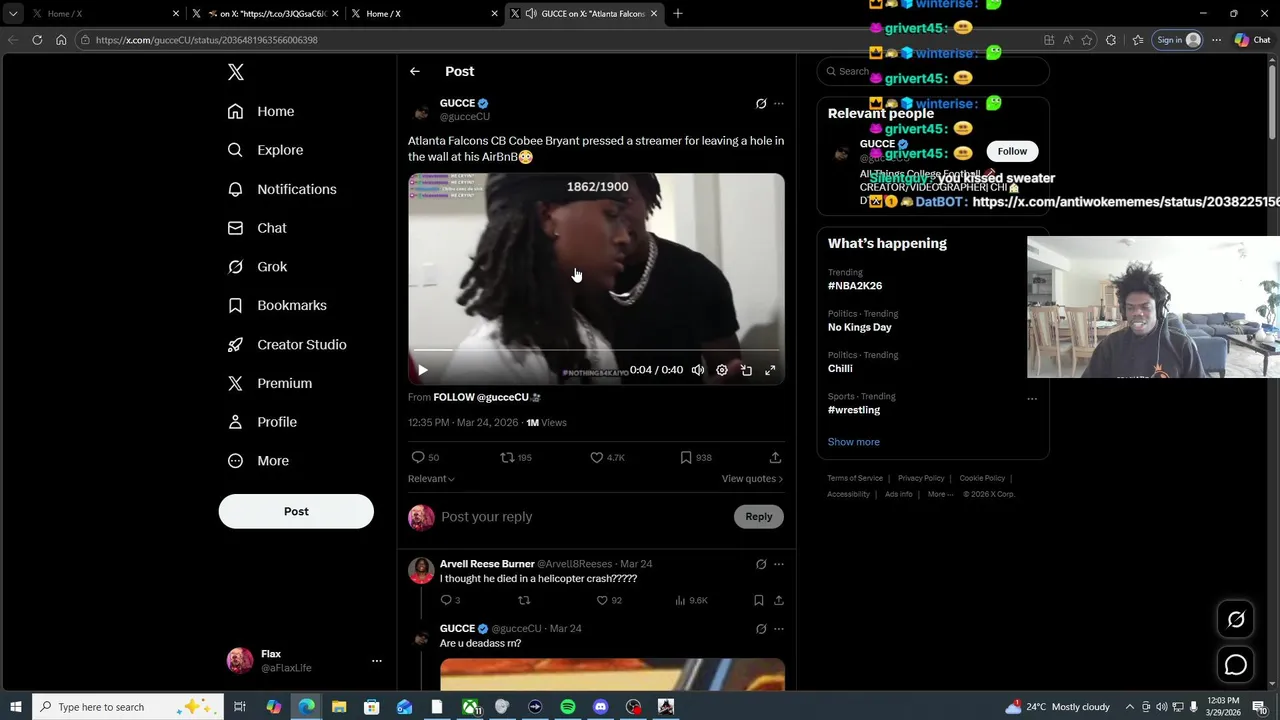Open the floating messages chat button

click(x=1236, y=665)
